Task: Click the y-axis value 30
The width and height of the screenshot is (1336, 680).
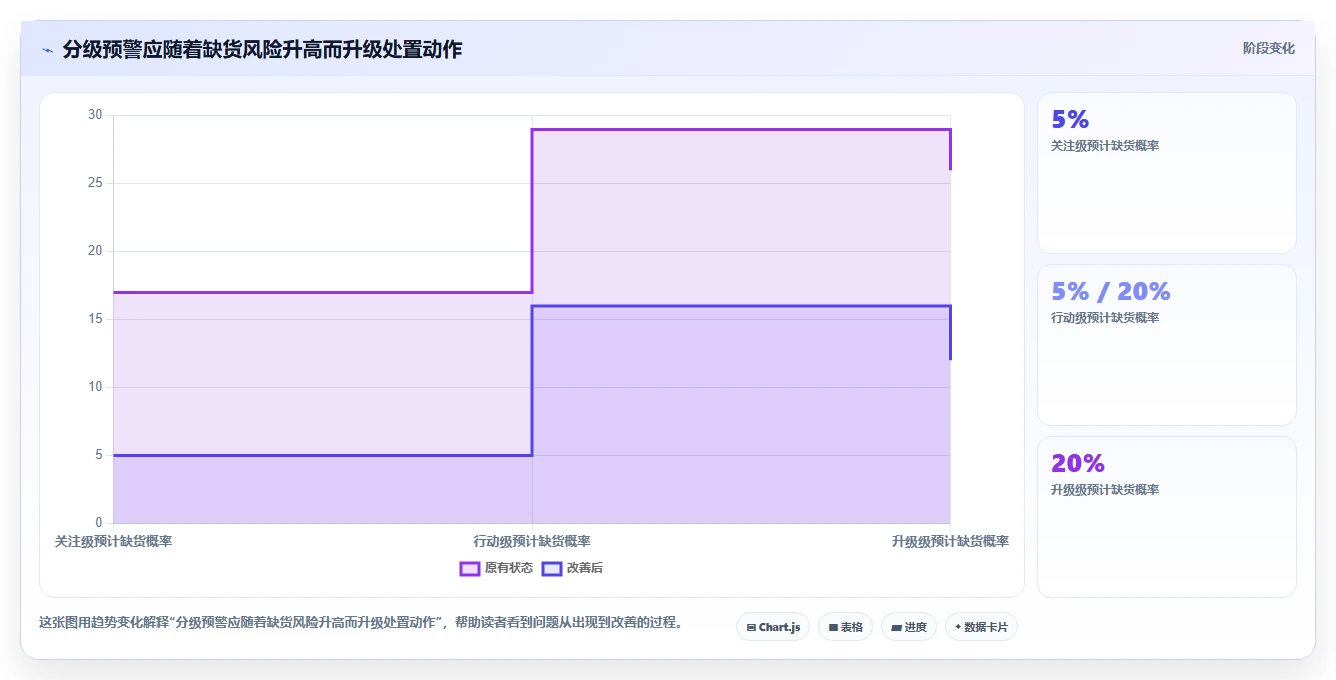Action: pyautogui.click(x=95, y=115)
